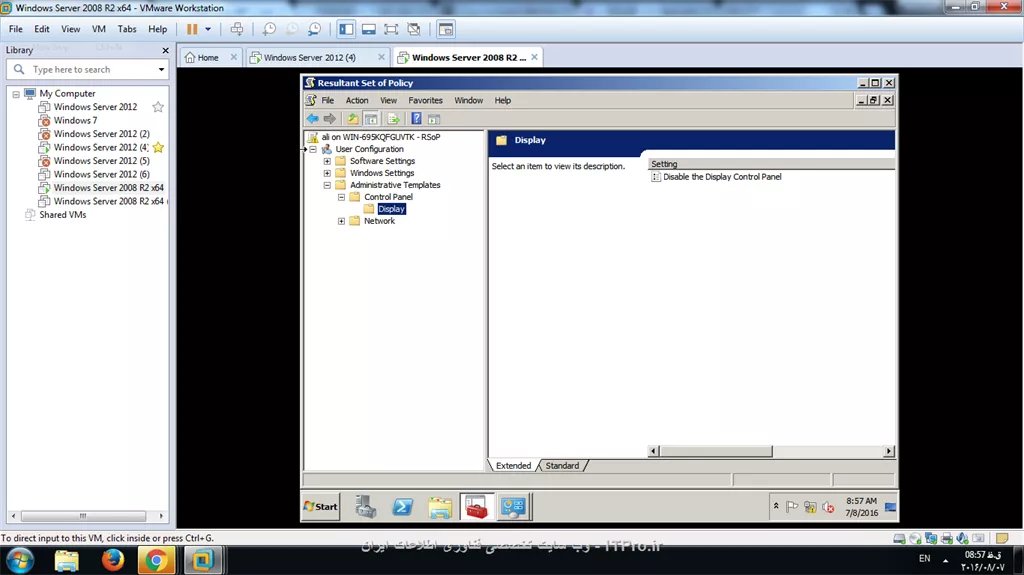
Task: Favorite the Windows Server 2012 star
Action: (158, 107)
